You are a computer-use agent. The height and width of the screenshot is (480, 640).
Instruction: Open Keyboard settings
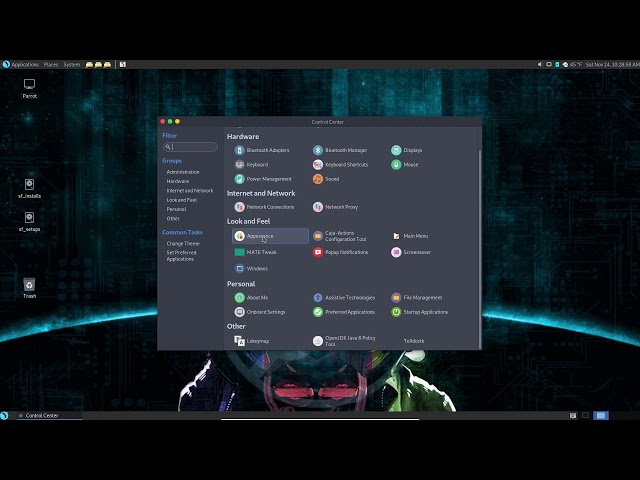[251, 164]
